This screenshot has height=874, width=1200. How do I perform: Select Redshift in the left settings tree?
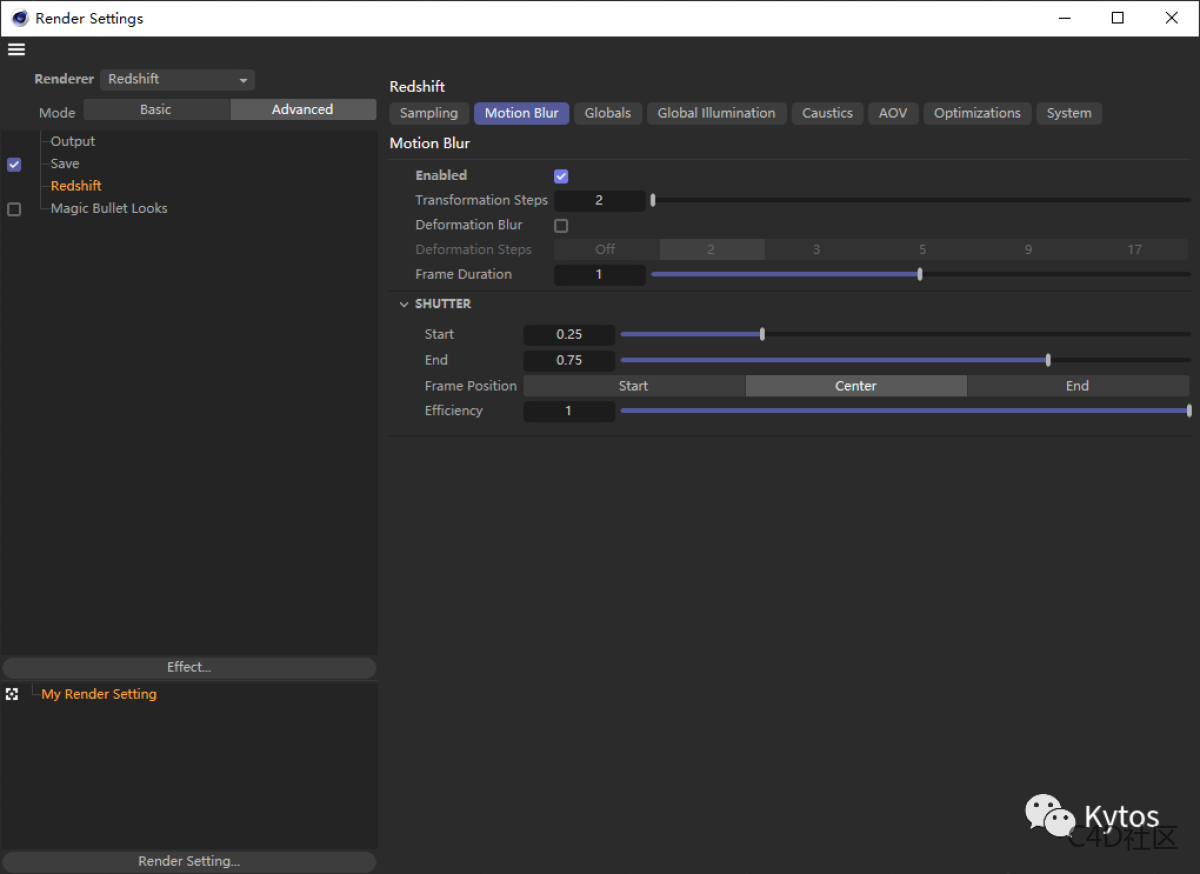[x=75, y=185]
